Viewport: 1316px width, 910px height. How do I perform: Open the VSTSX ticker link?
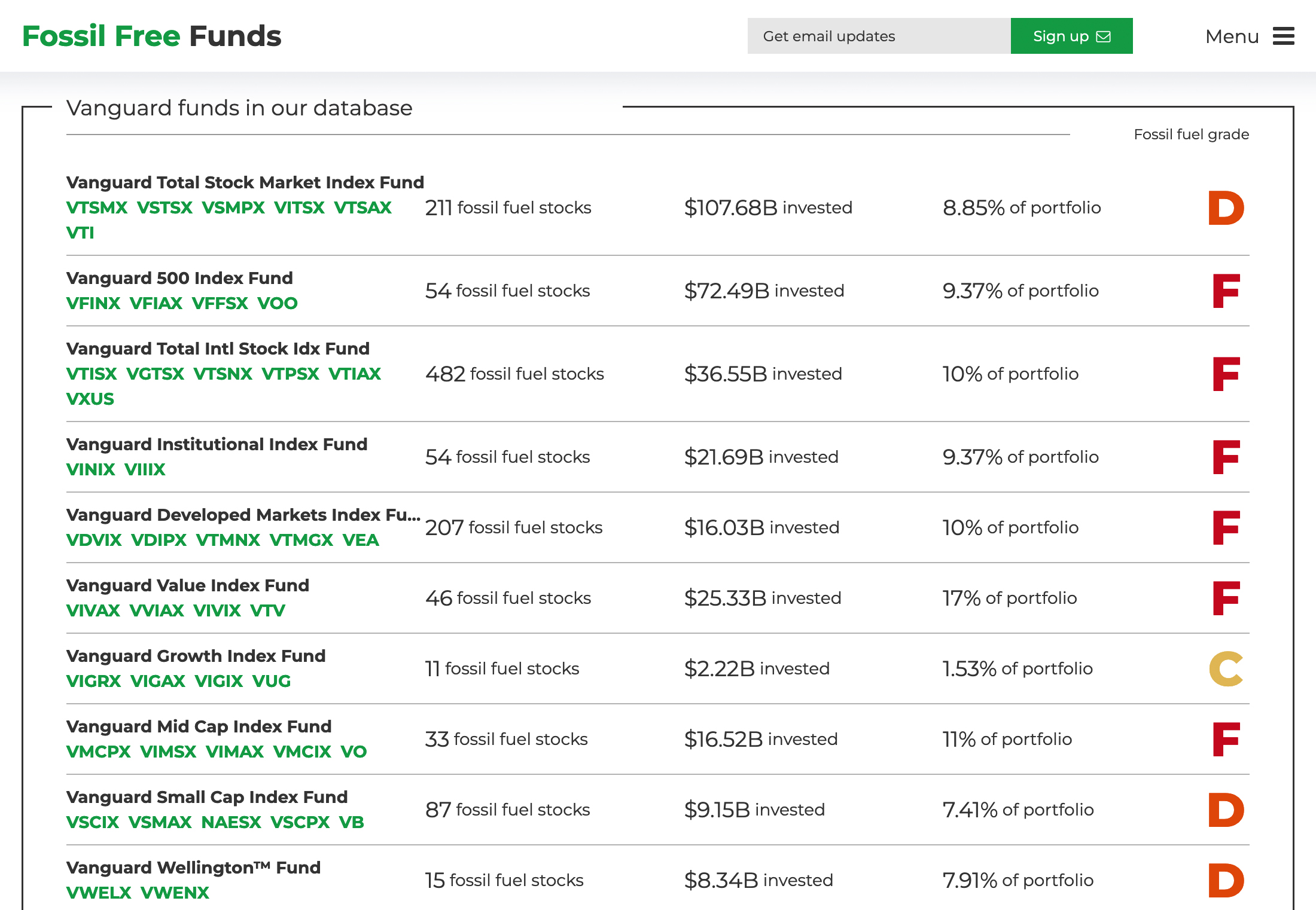pos(164,207)
